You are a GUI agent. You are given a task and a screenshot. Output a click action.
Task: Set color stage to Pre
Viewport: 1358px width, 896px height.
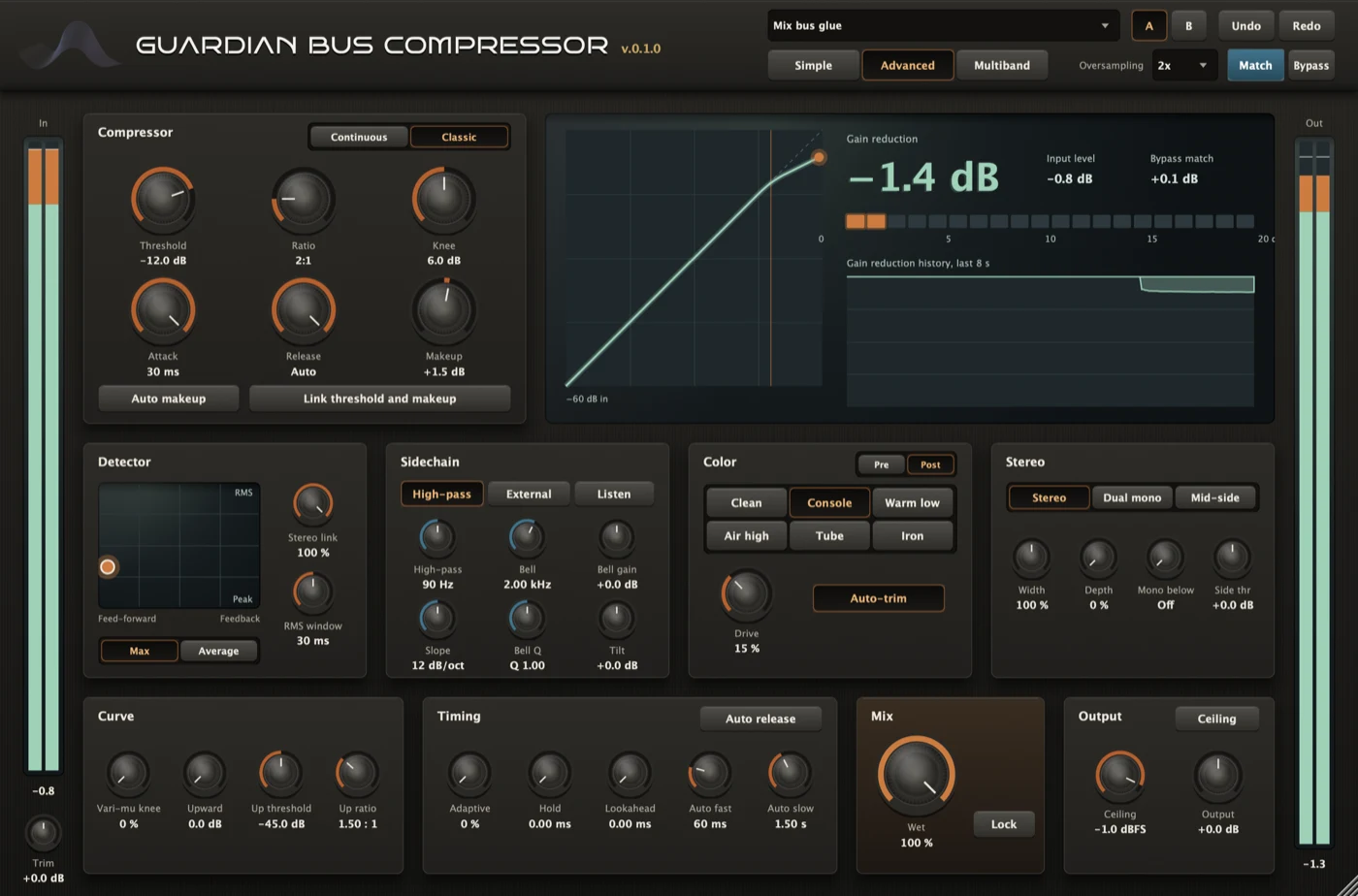tap(881, 464)
